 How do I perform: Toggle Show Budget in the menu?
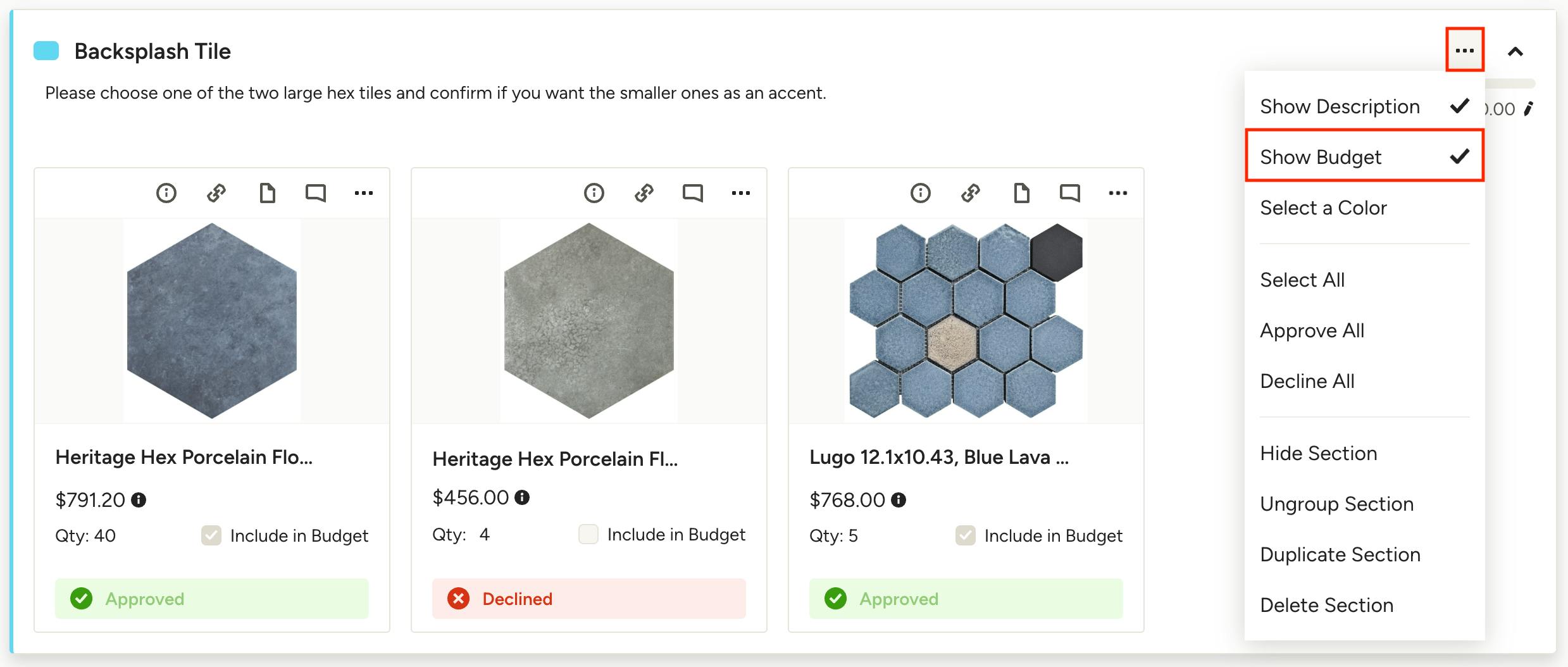pyautogui.click(x=1364, y=156)
